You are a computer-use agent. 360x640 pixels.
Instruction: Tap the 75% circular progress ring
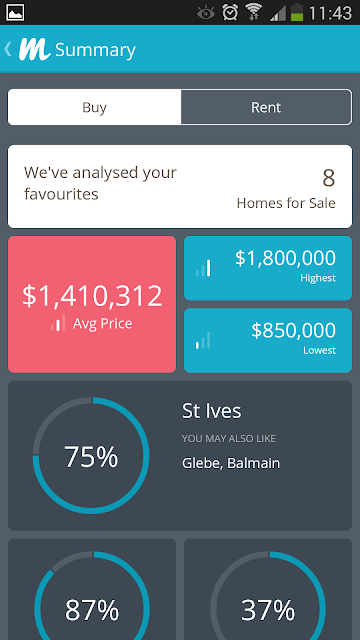pos(91,456)
